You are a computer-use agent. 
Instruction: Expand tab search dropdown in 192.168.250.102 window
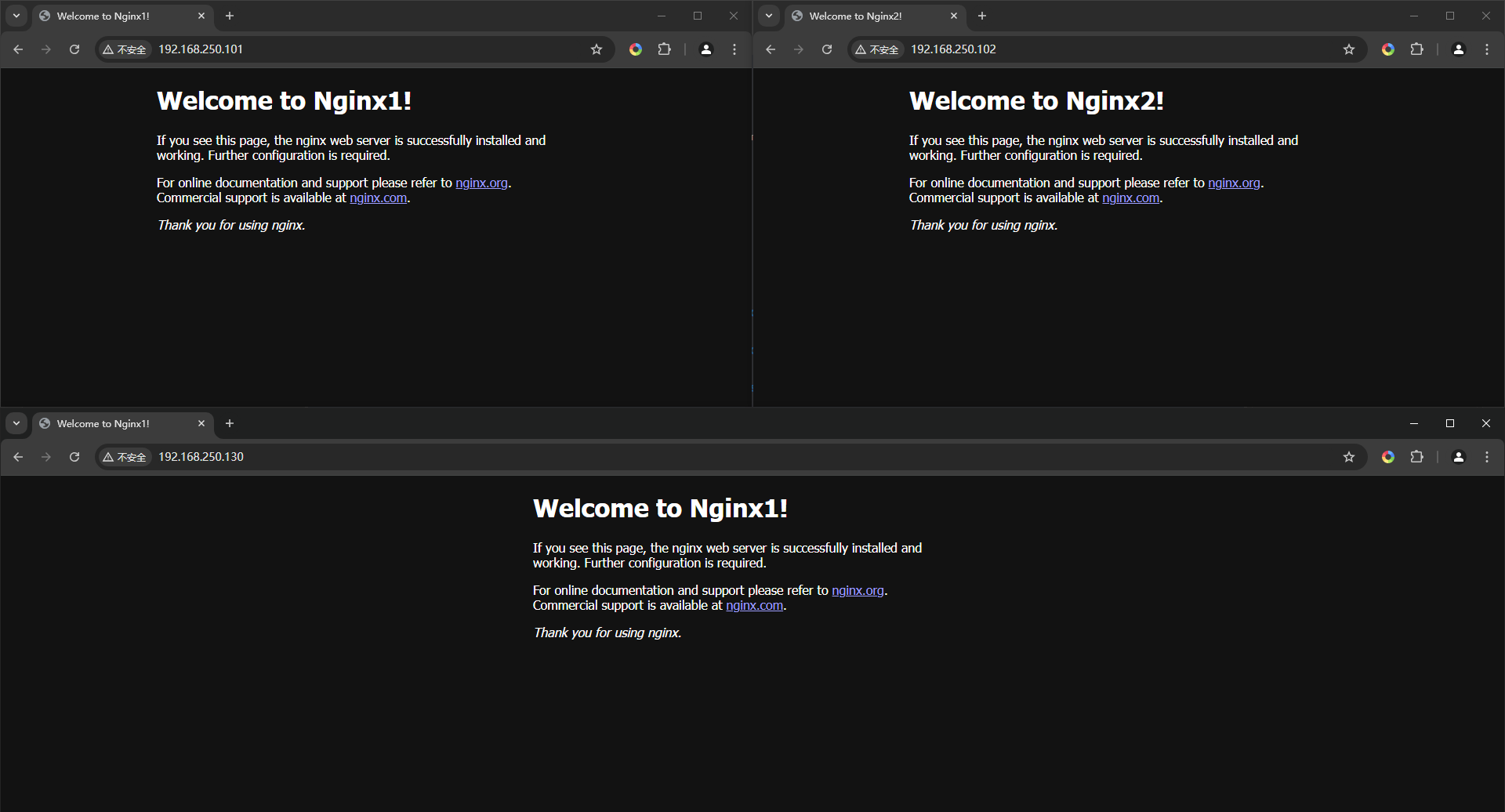coord(769,16)
